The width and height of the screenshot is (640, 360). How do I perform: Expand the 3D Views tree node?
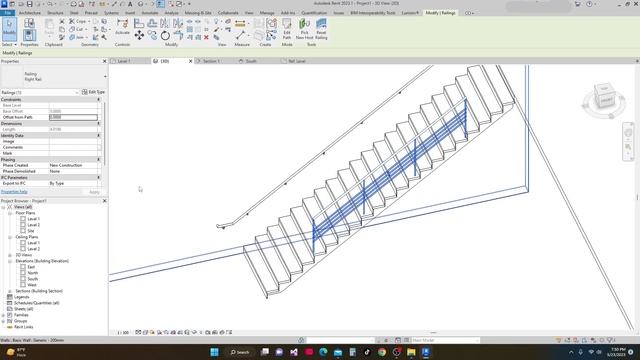point(10,255)
